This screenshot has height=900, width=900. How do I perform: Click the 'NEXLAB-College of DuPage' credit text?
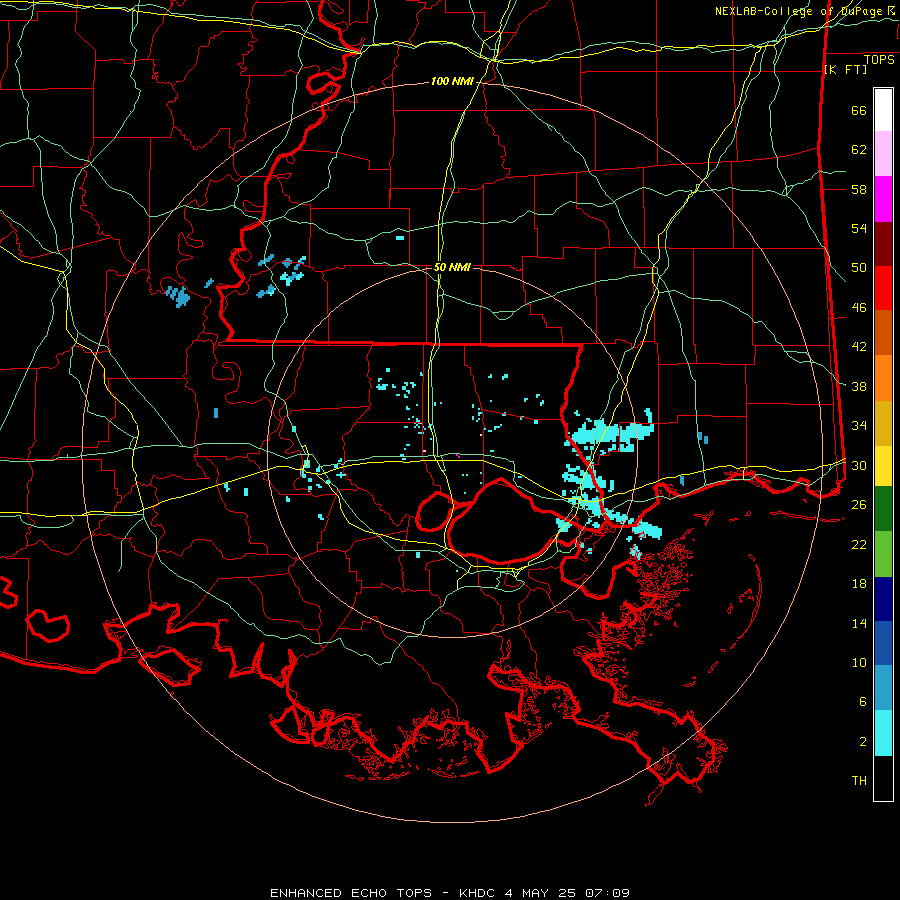point(799,11)
